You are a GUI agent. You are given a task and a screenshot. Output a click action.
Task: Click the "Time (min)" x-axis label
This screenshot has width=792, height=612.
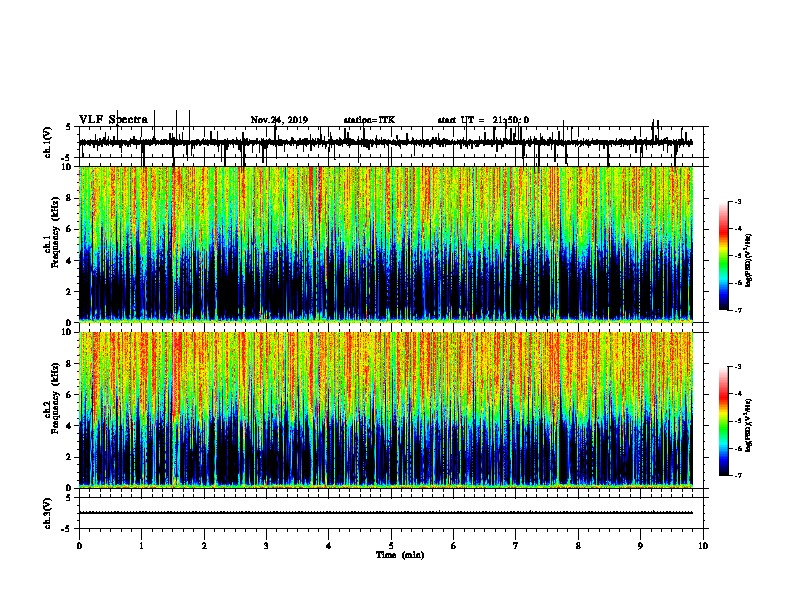(400, 555)
